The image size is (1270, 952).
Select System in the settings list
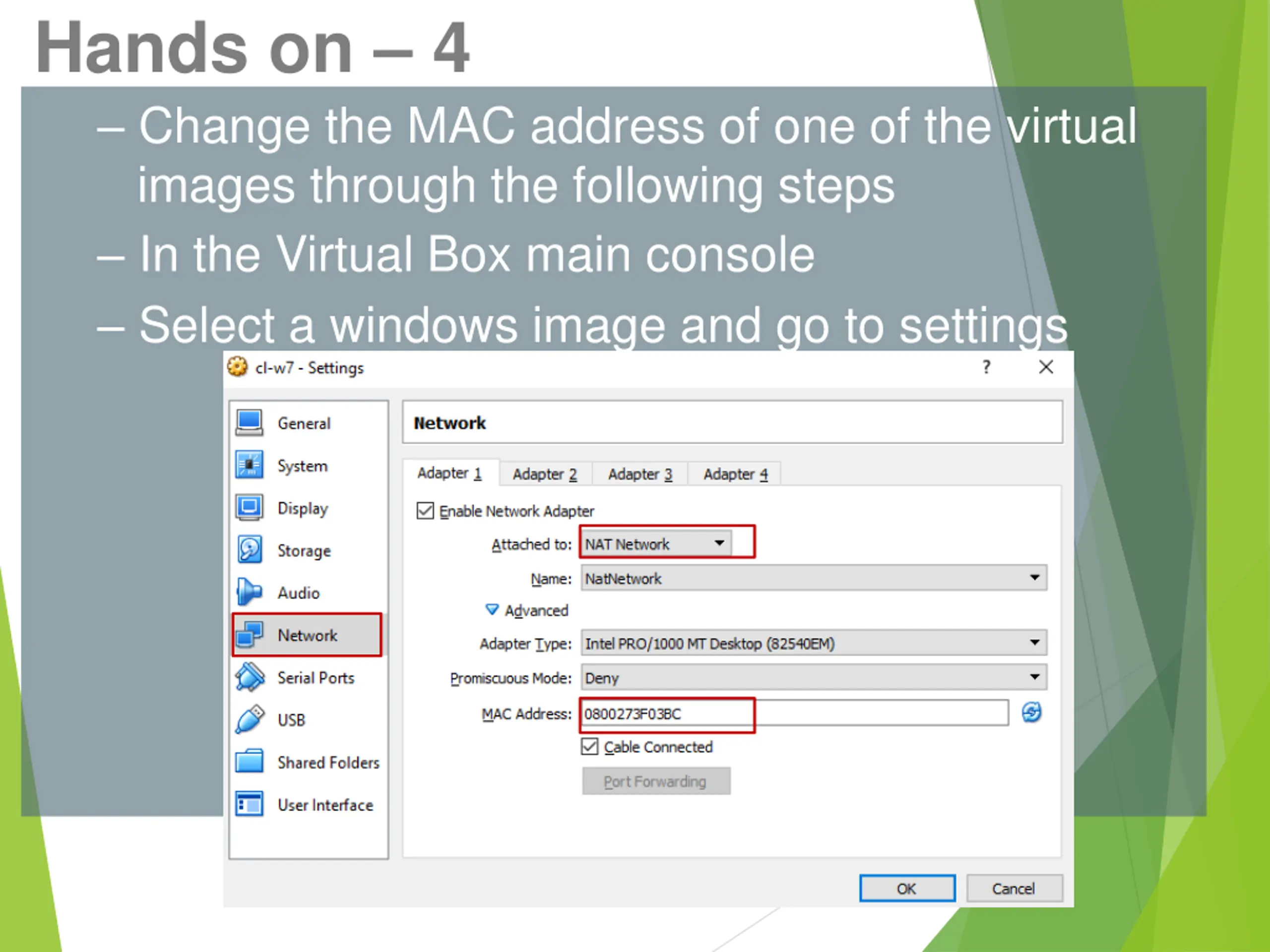(x=308, y=466)
